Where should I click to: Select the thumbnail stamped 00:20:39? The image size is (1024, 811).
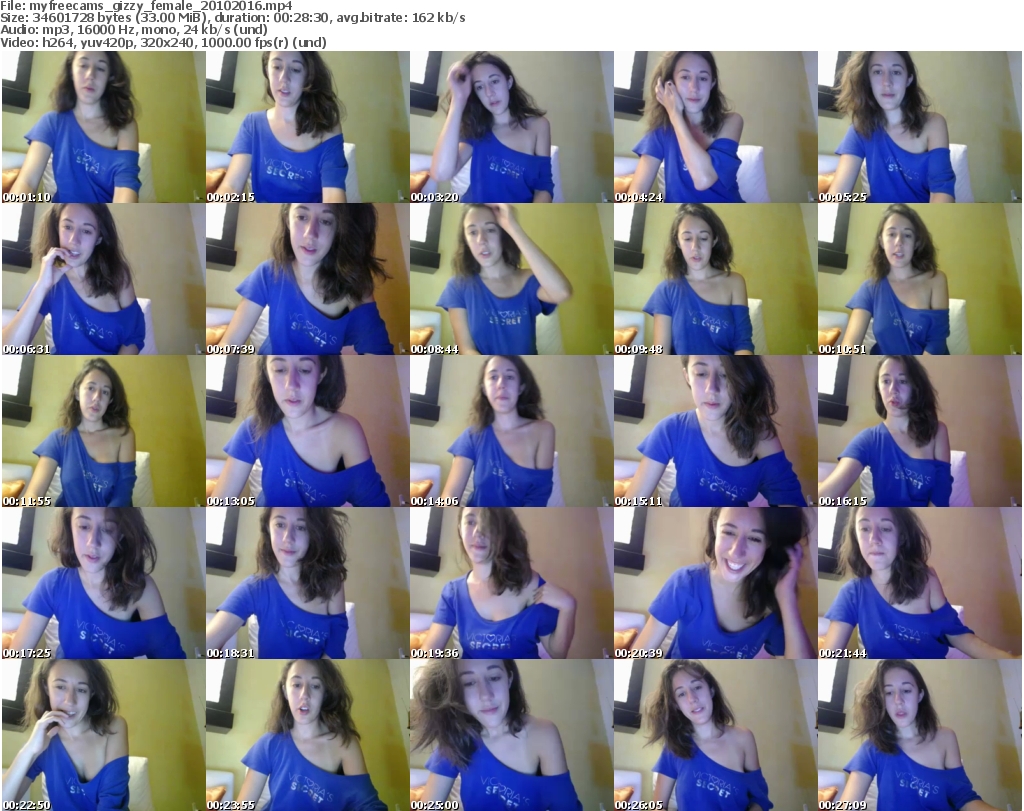[x=716, y=583]
